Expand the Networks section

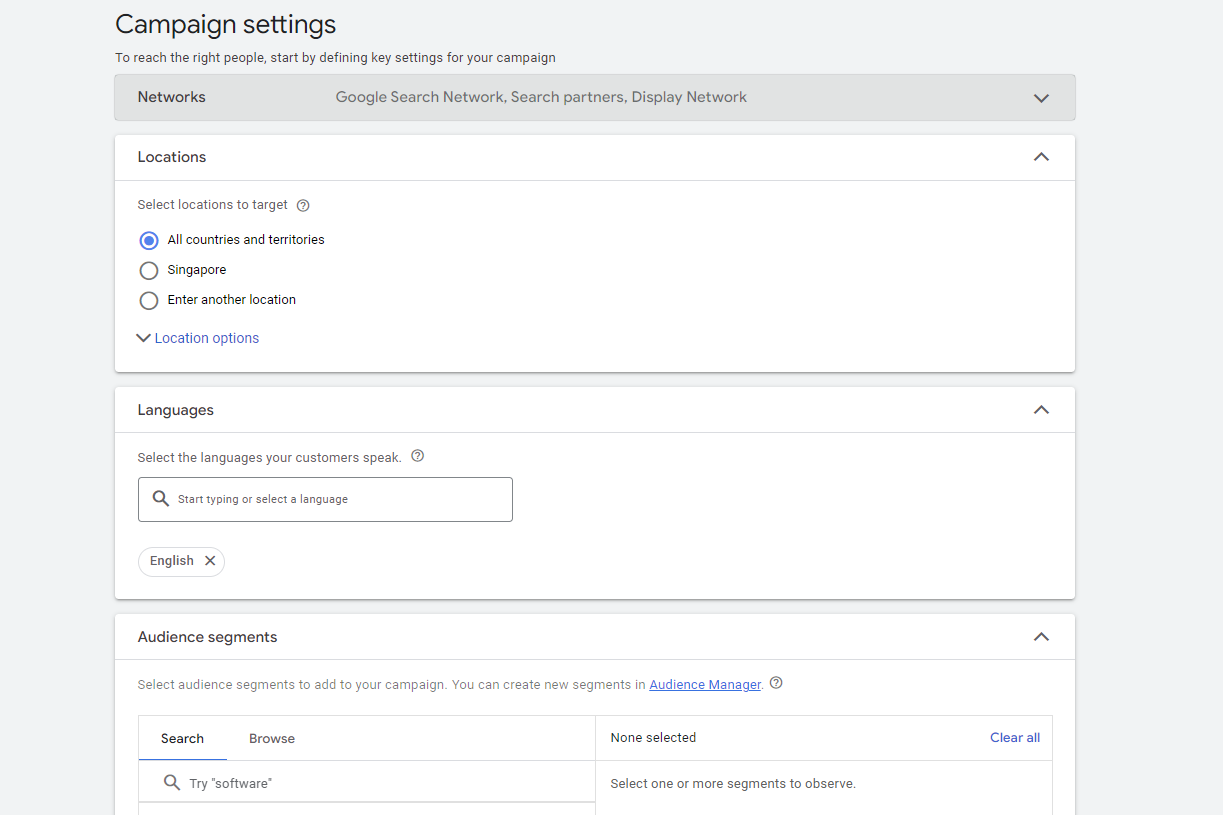click(1041, 98)
